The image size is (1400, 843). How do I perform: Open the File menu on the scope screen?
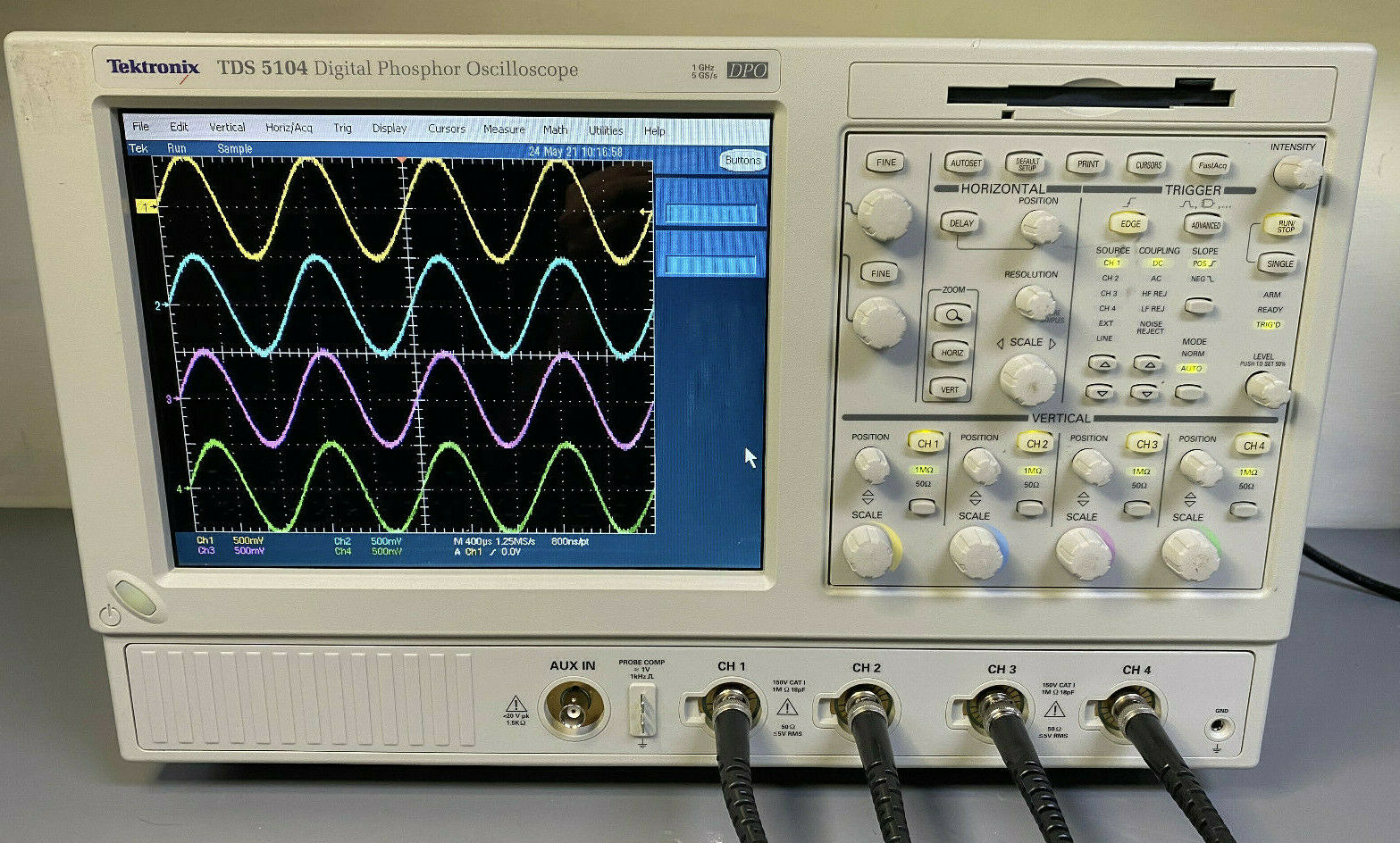click(140, 127)
